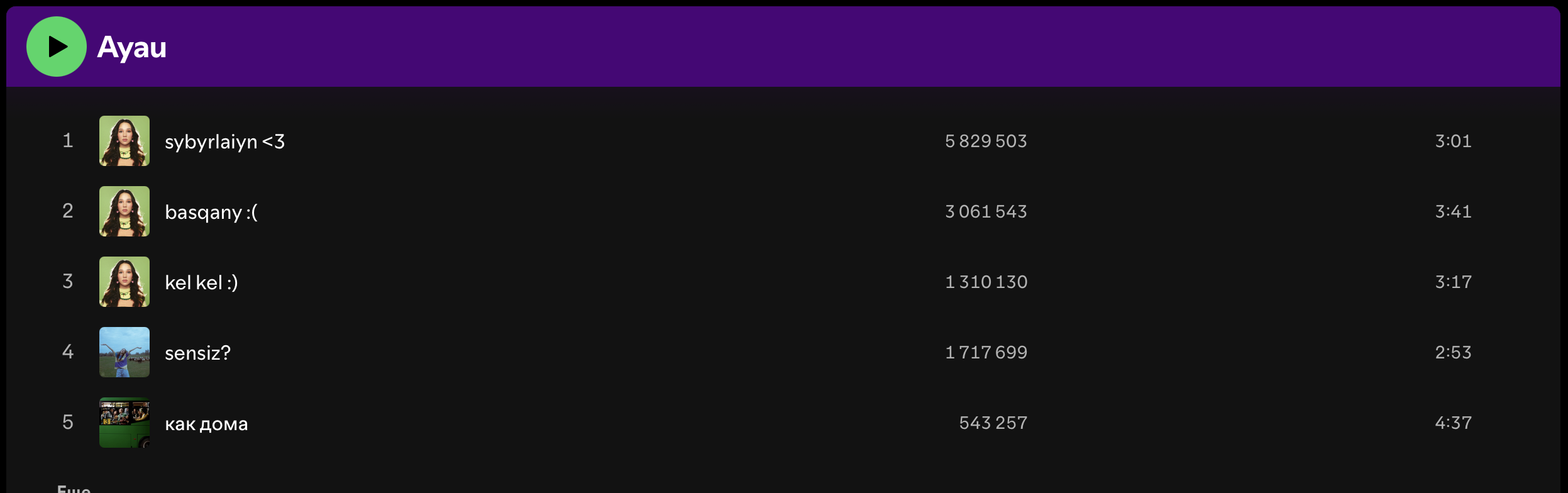Click the 1 717 699 play count
This screenshot has height=493, width=1568.
pyautogui.click(x=986, y=352)
